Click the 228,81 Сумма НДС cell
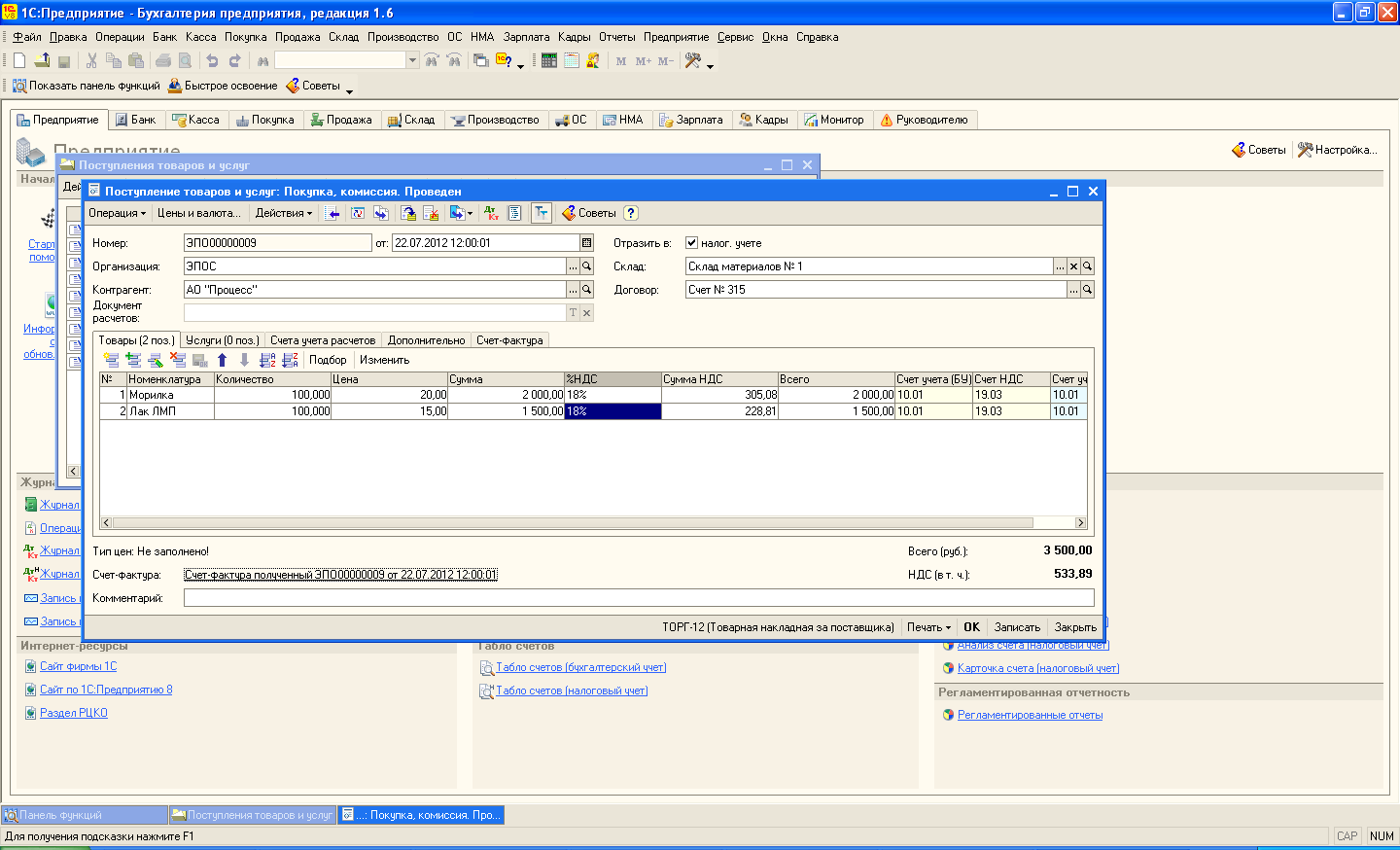The height and width of the screenshot is (850, 1400). (719, 411)
